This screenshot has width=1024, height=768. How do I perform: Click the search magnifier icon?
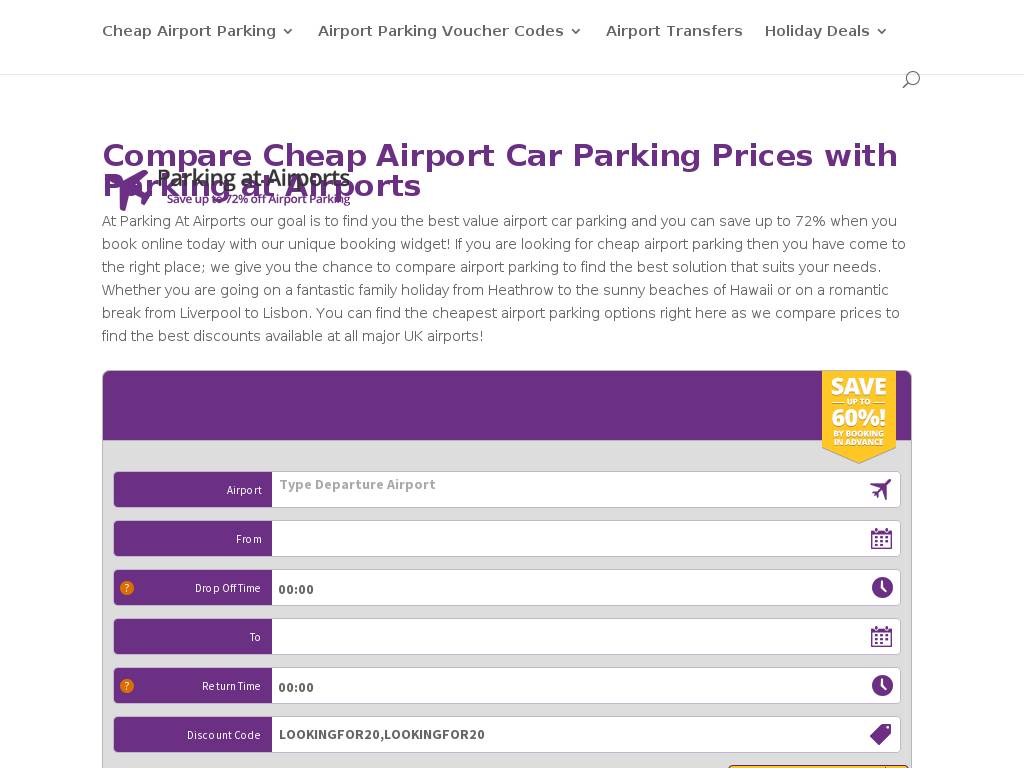click(x=910, y=79)
